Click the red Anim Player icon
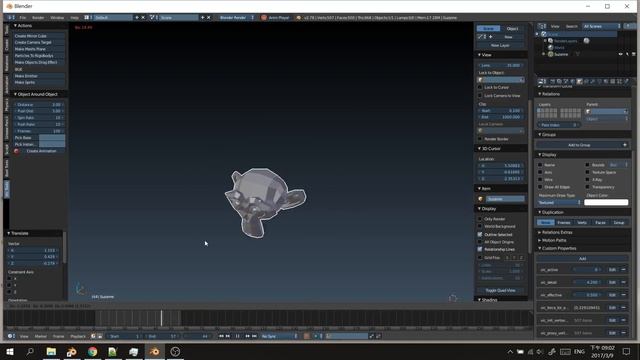This screenshot has width=640, height=360. click(264, 18)
